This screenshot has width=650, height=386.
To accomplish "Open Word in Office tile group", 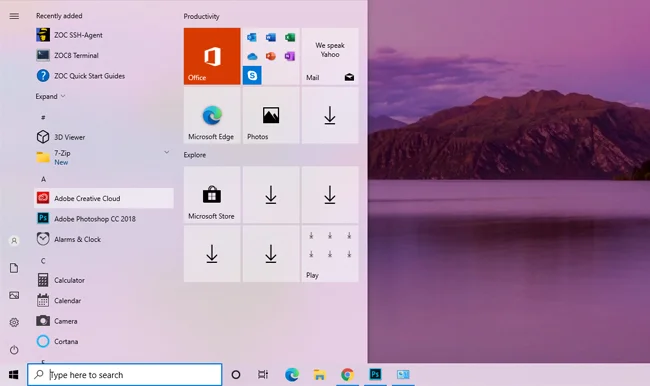I will [x=271, y=37].
